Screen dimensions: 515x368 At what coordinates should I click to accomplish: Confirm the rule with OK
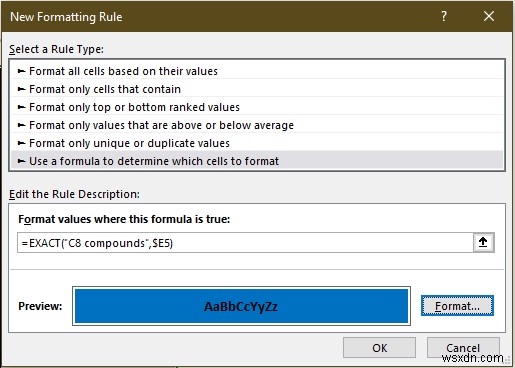(379, 348)
